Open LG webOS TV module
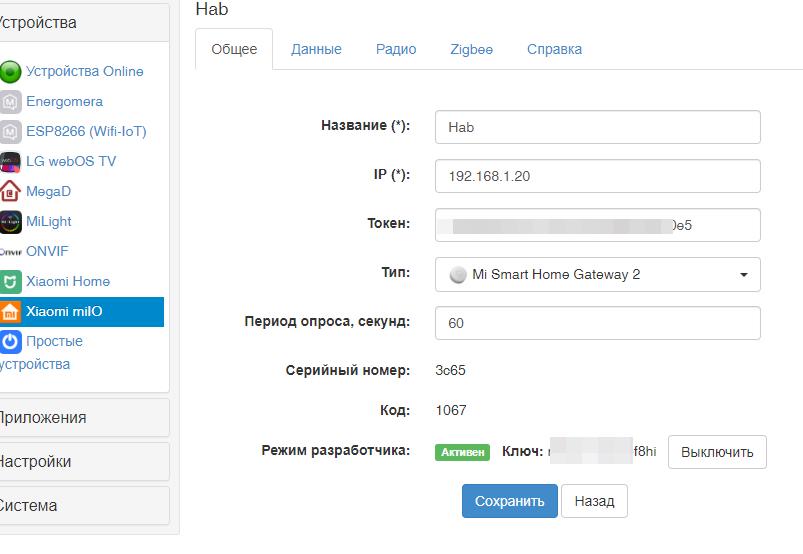Image resolution: width=803 pixels, height=554 pixels. tap(71, 161)
